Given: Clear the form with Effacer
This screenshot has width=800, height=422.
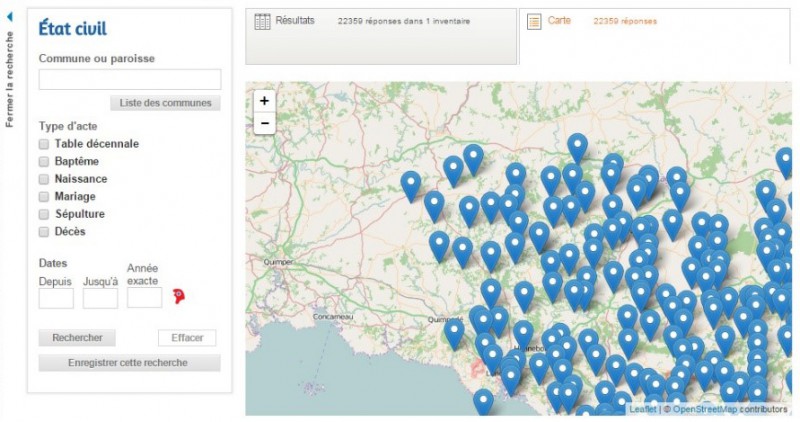Looking at the screenshot, I should [187, 338].
